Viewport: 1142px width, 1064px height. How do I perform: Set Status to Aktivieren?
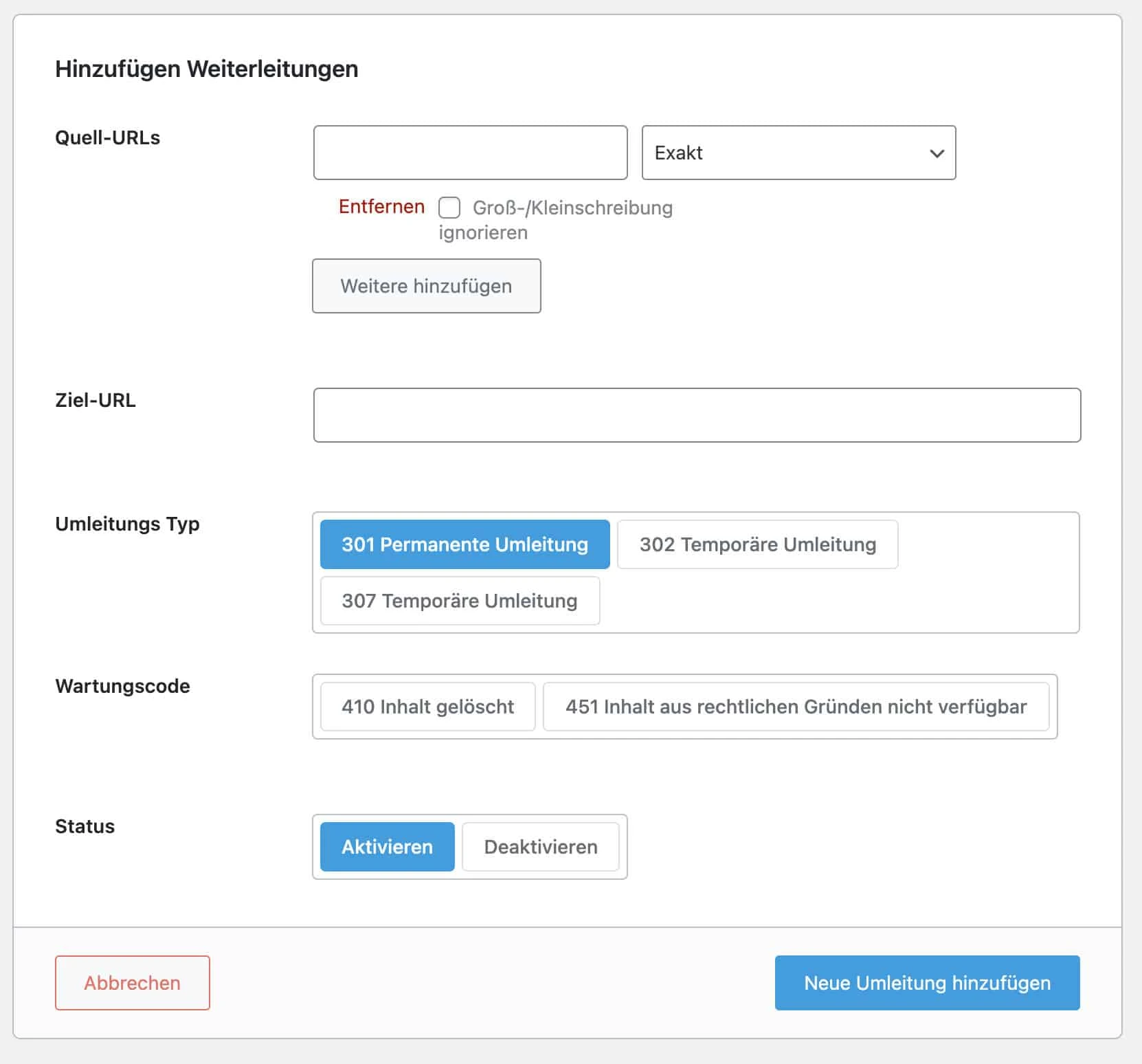[x=386, y=847]
